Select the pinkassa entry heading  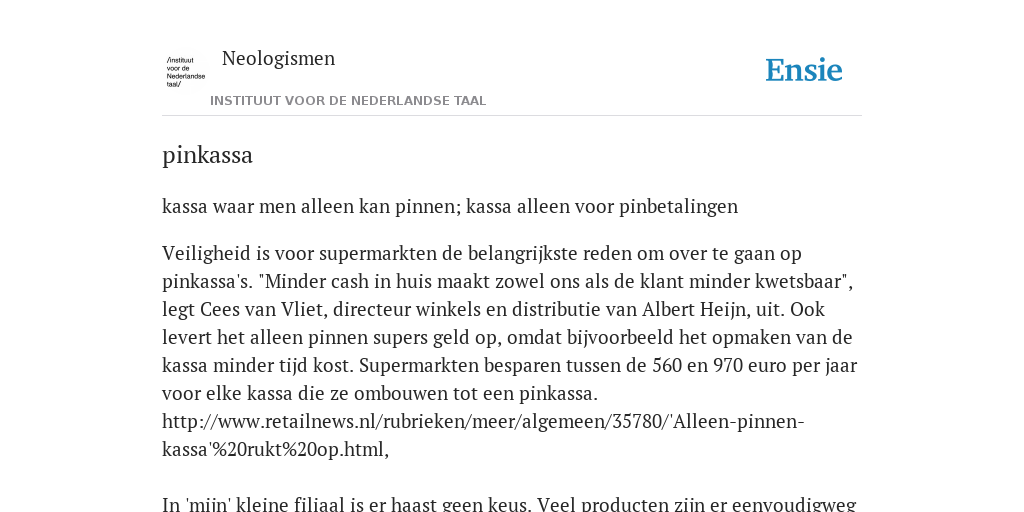pos(207,155)
